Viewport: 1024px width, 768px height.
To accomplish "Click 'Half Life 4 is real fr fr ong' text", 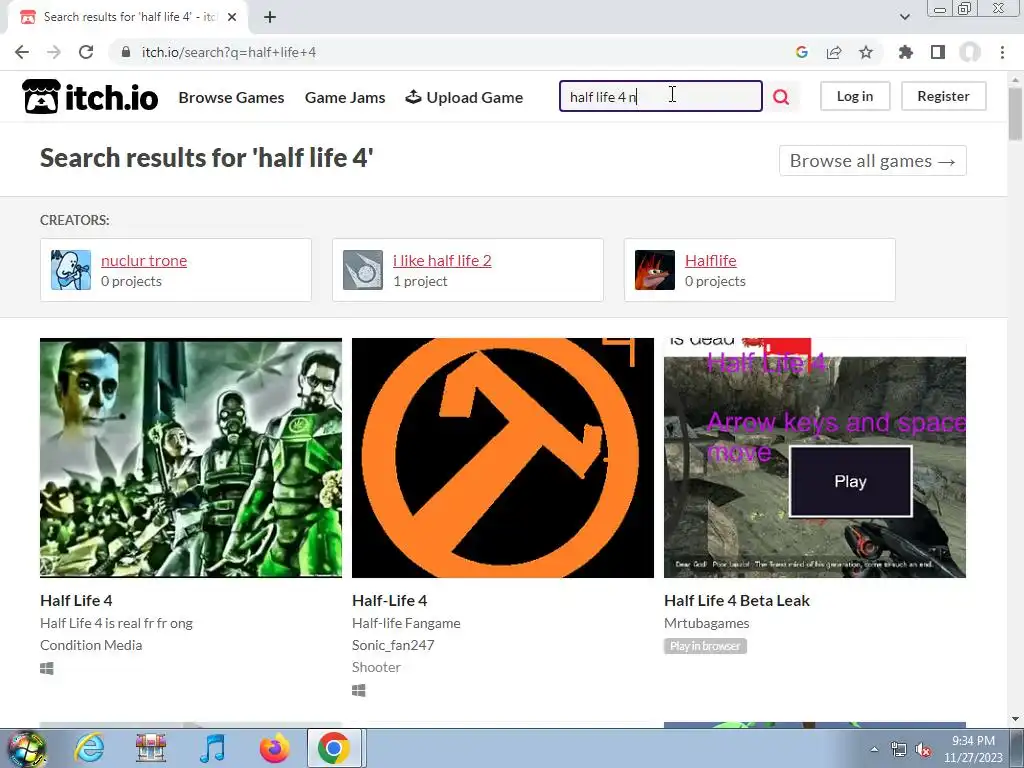I will [x=116, y=623].
